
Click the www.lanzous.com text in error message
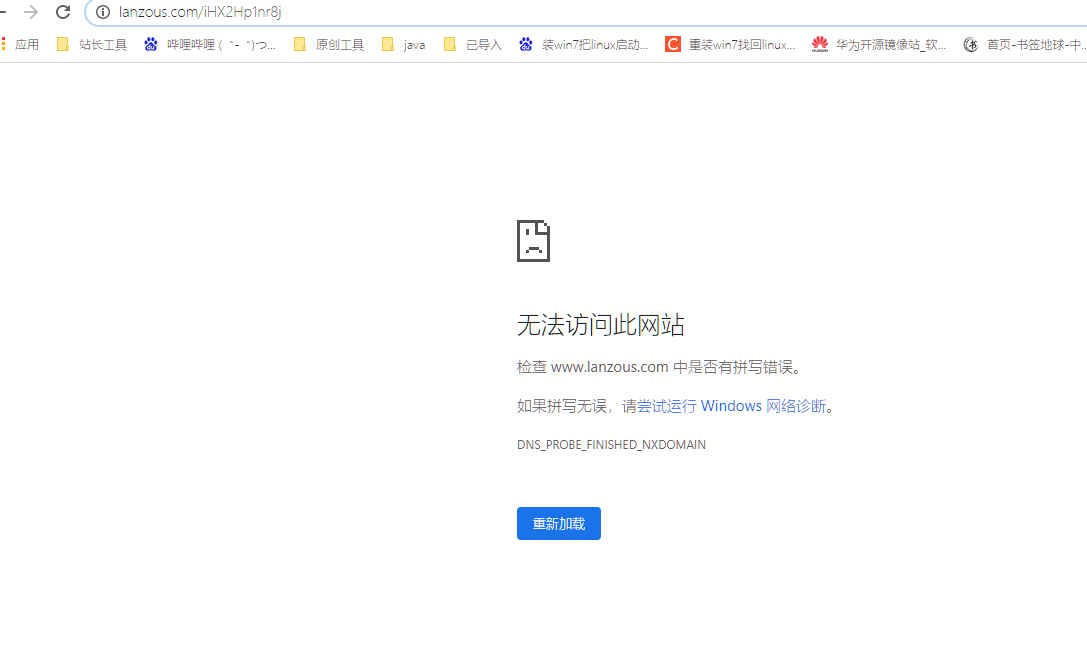609,367
